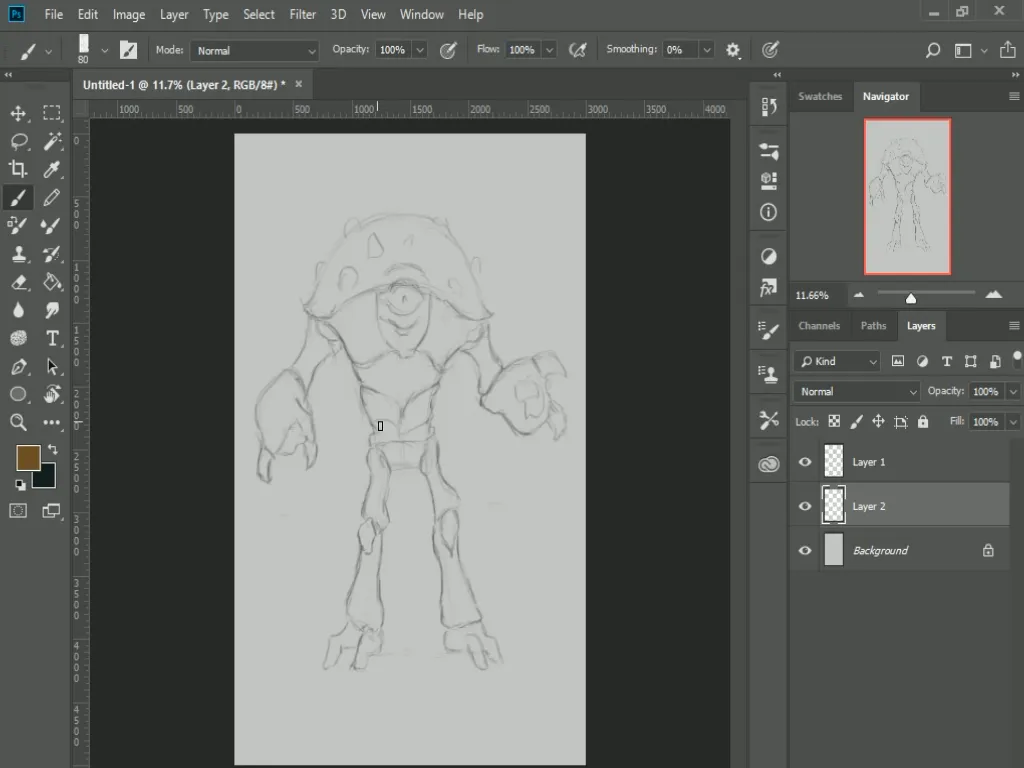Open the Window menu
Image resolution: width=1024 pixels, height=768 pixels.
coord(421,14)
